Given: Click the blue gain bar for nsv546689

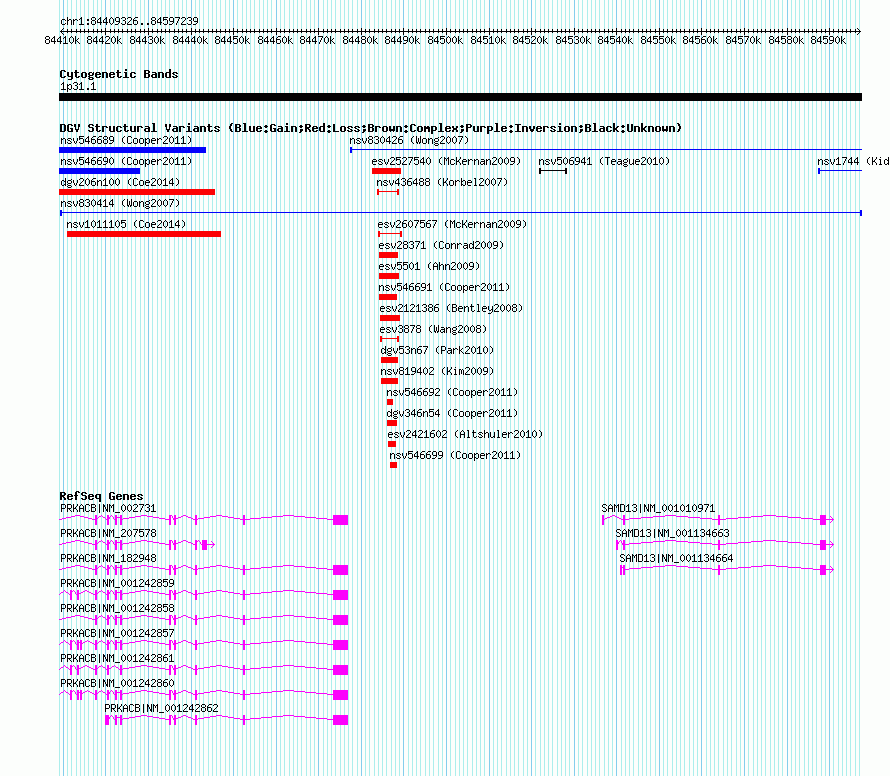Looking at the screenshot, I should pos(132,150).
